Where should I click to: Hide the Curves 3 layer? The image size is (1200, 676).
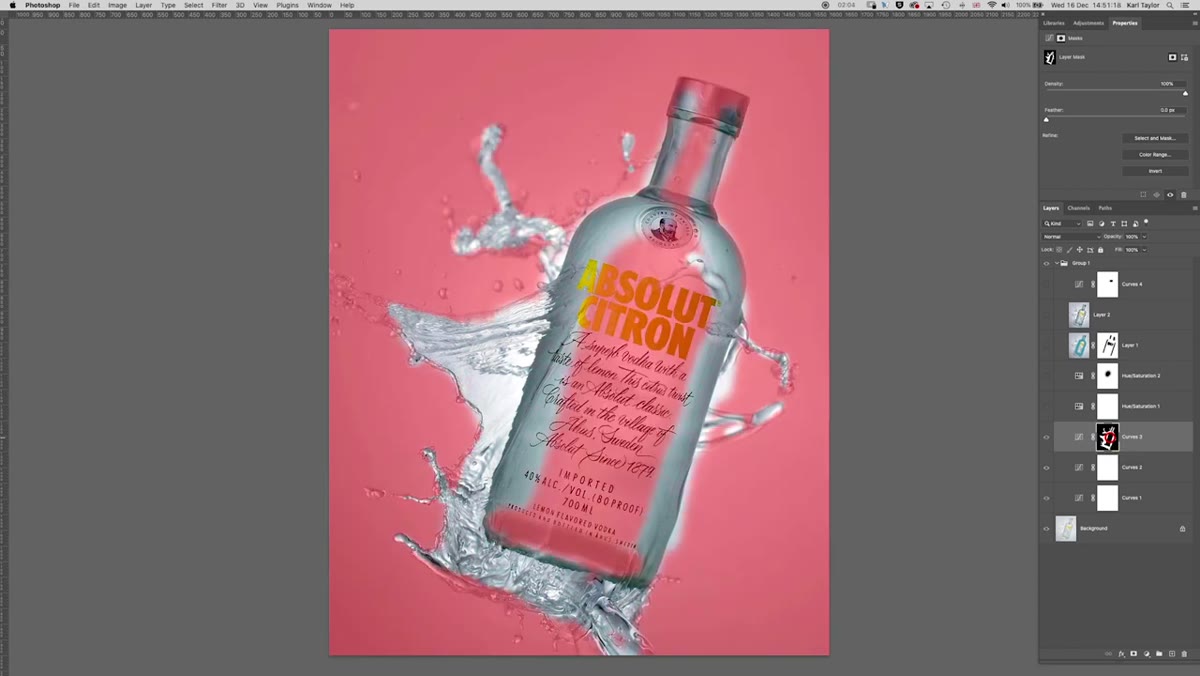point(1047,437)
